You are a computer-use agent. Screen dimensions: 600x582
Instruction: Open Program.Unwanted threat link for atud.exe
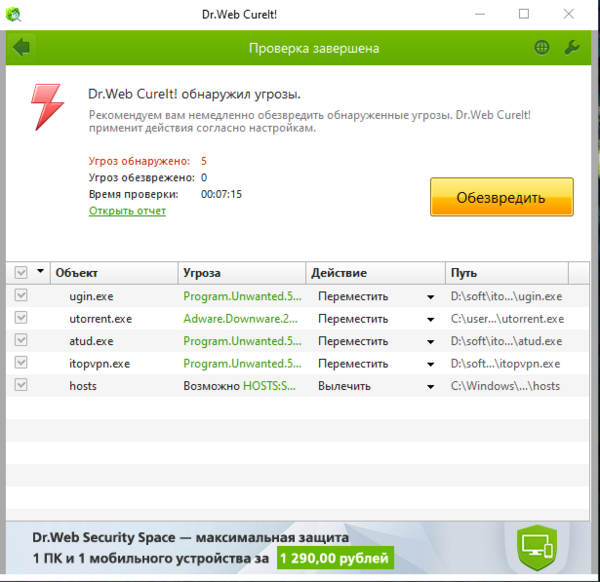tap(242, 341)
